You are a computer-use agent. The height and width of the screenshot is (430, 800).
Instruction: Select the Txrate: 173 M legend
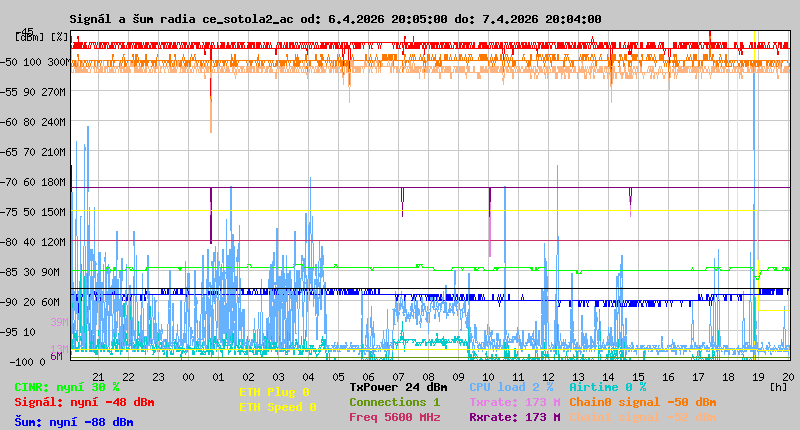point(515,402)
